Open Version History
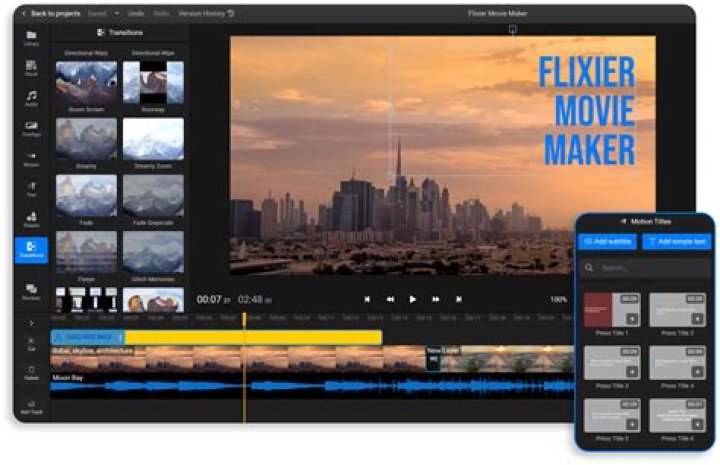720x465 pixels. pos(205,14)
